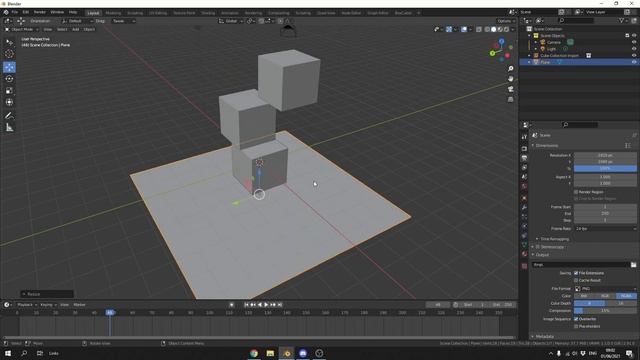Play the animation forward
Viewport: 640px width, 360px height.
267,304
